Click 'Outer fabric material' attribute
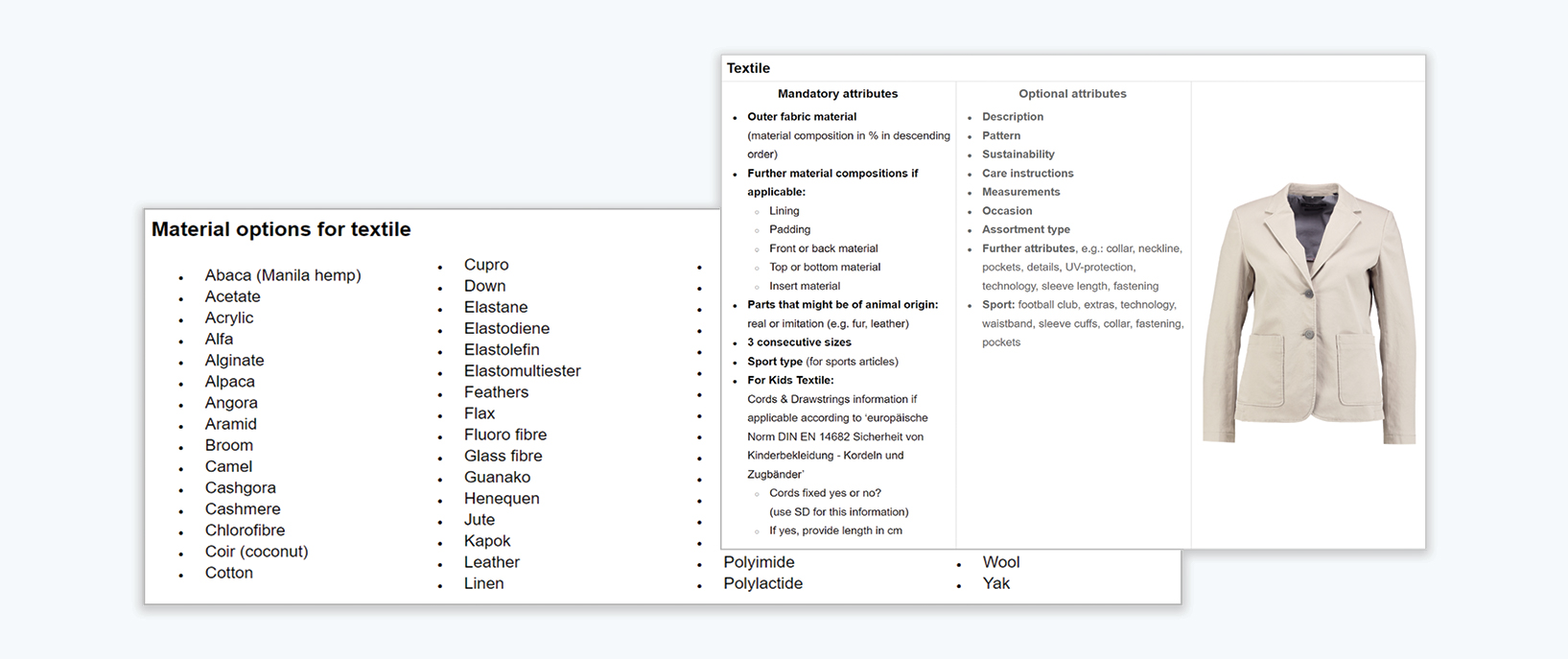This screenshot has height=659, width=1568. pyautogui.click(x=802, y=117)
